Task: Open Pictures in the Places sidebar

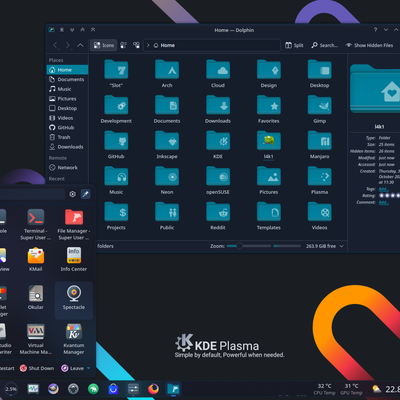Action: pos(67,99)
